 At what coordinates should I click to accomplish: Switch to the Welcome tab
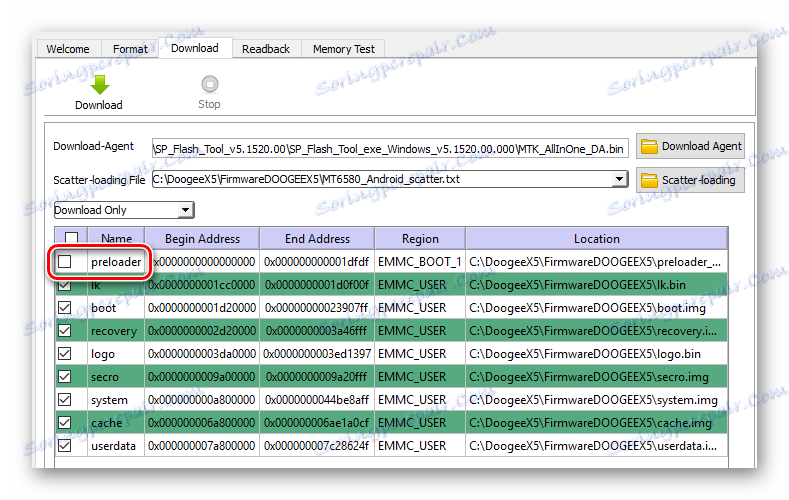[68, 49]
